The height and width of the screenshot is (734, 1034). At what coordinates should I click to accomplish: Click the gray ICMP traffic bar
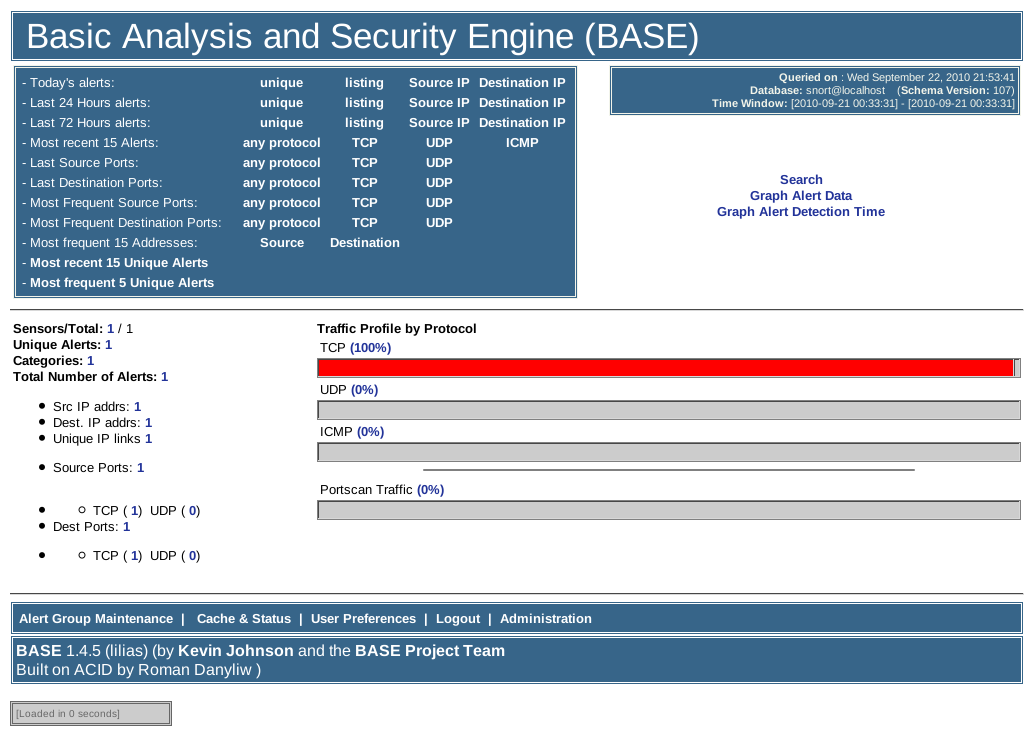click(669, 452)
